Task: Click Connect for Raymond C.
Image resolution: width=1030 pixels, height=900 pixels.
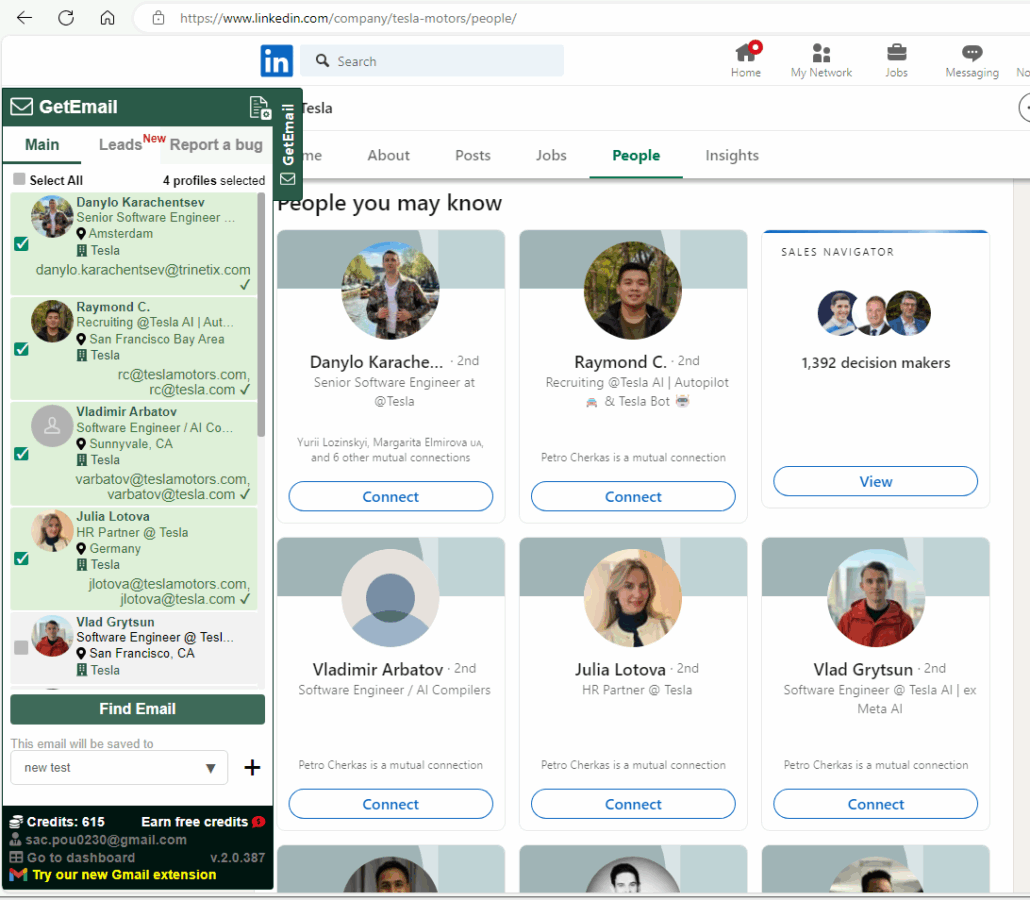Action: tap(633, 497)
